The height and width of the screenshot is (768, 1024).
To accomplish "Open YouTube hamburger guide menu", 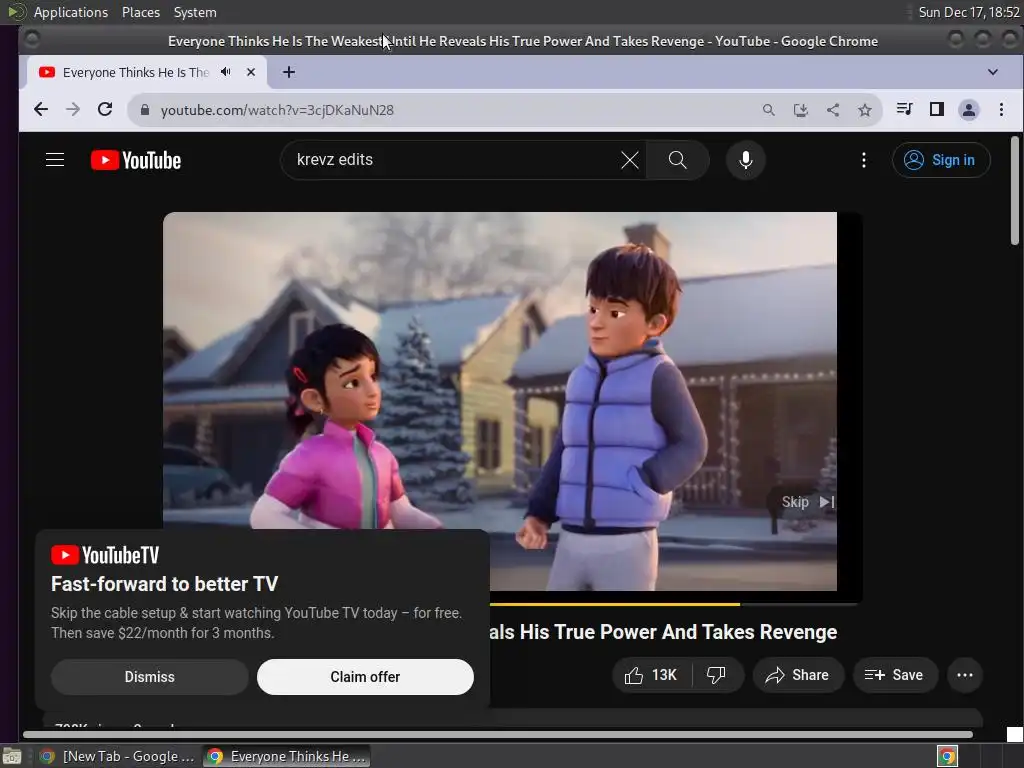I will click(55, 160).
